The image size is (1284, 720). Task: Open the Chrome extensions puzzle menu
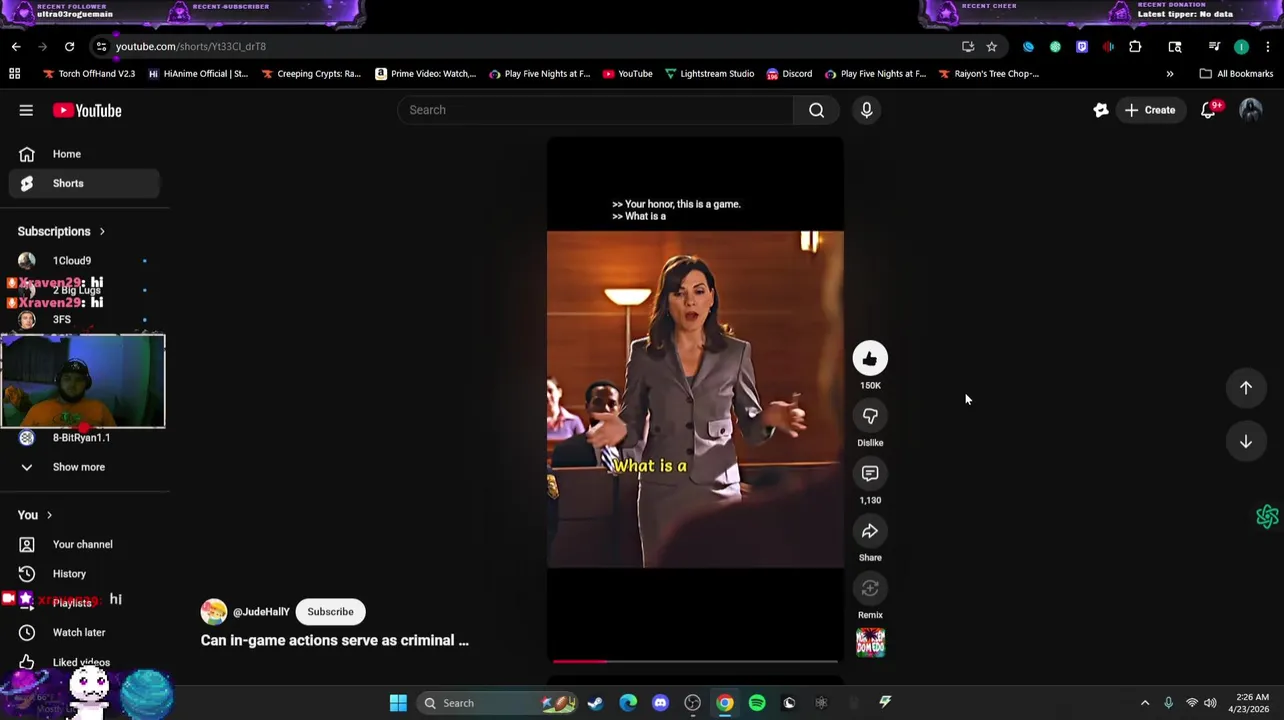(x=1135, y=46)
